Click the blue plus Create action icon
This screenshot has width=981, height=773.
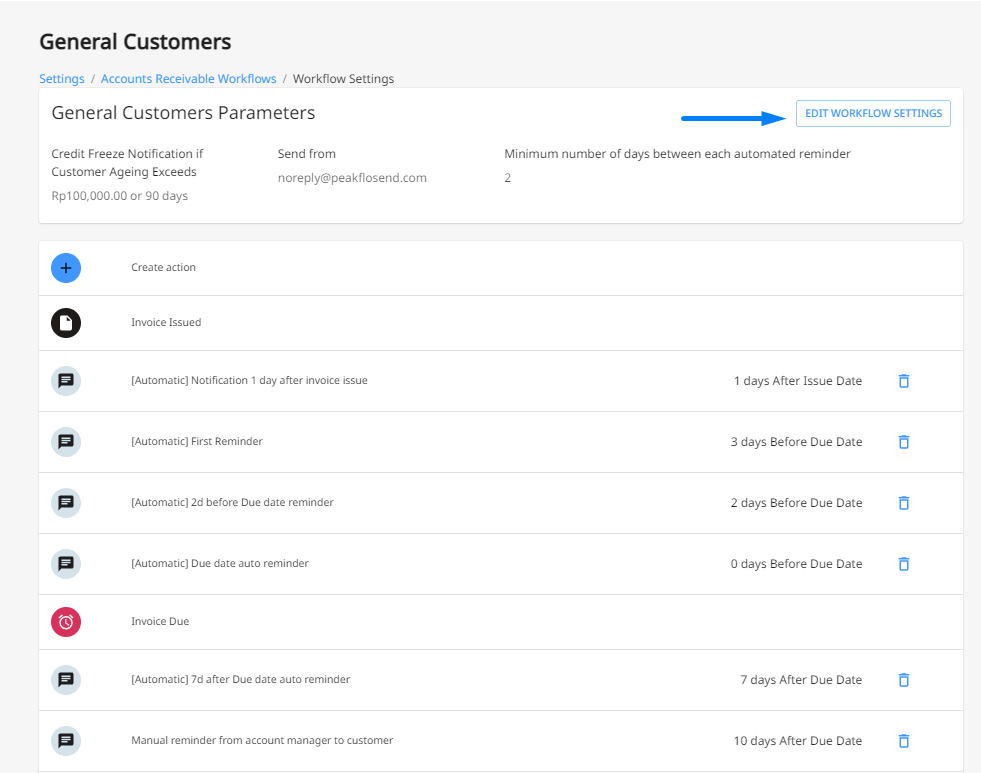click(x=66, y=268)
